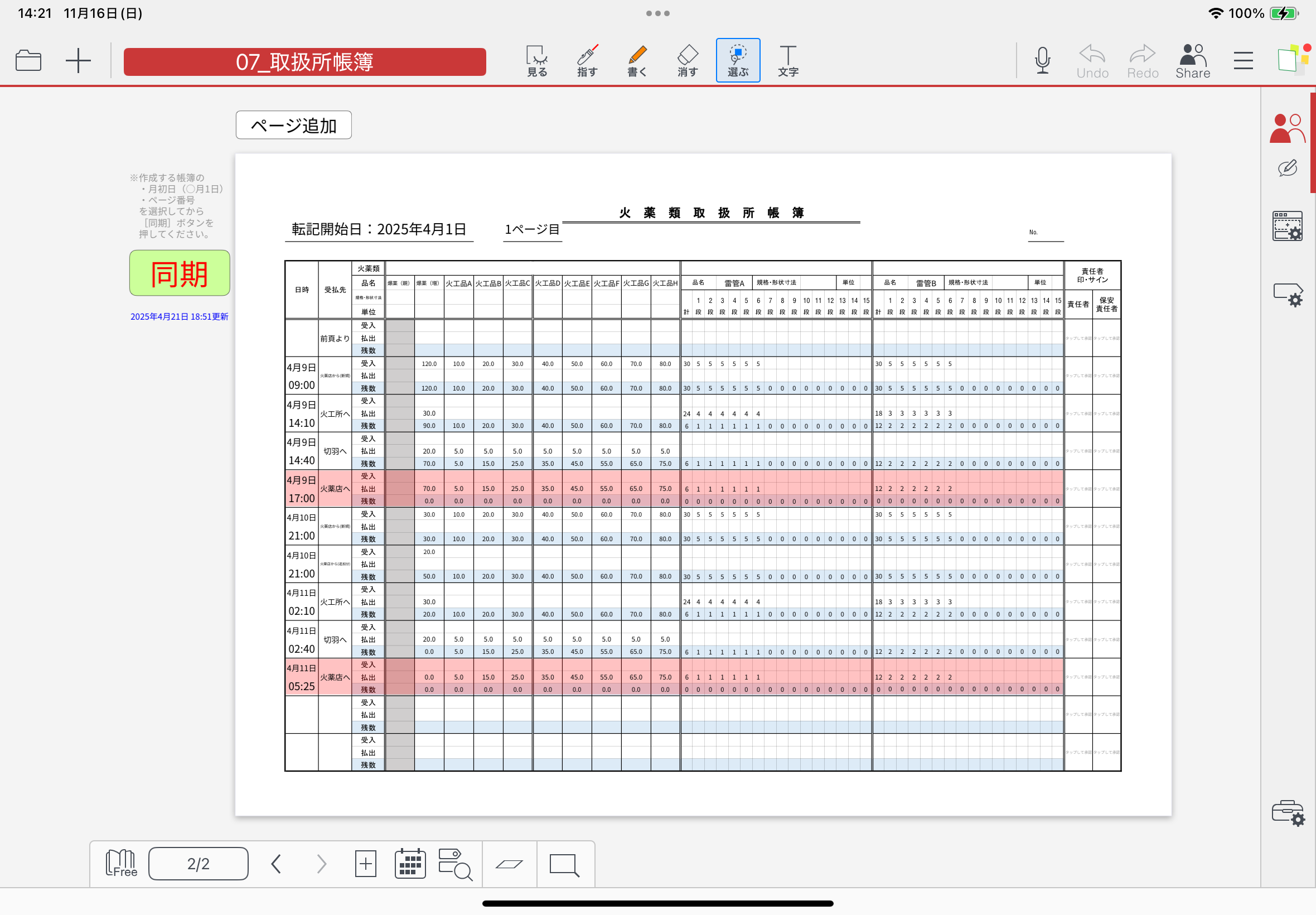Open the 2/2 page number selector
This screenshot has width=1316, height=915.
tap(197, 864)
